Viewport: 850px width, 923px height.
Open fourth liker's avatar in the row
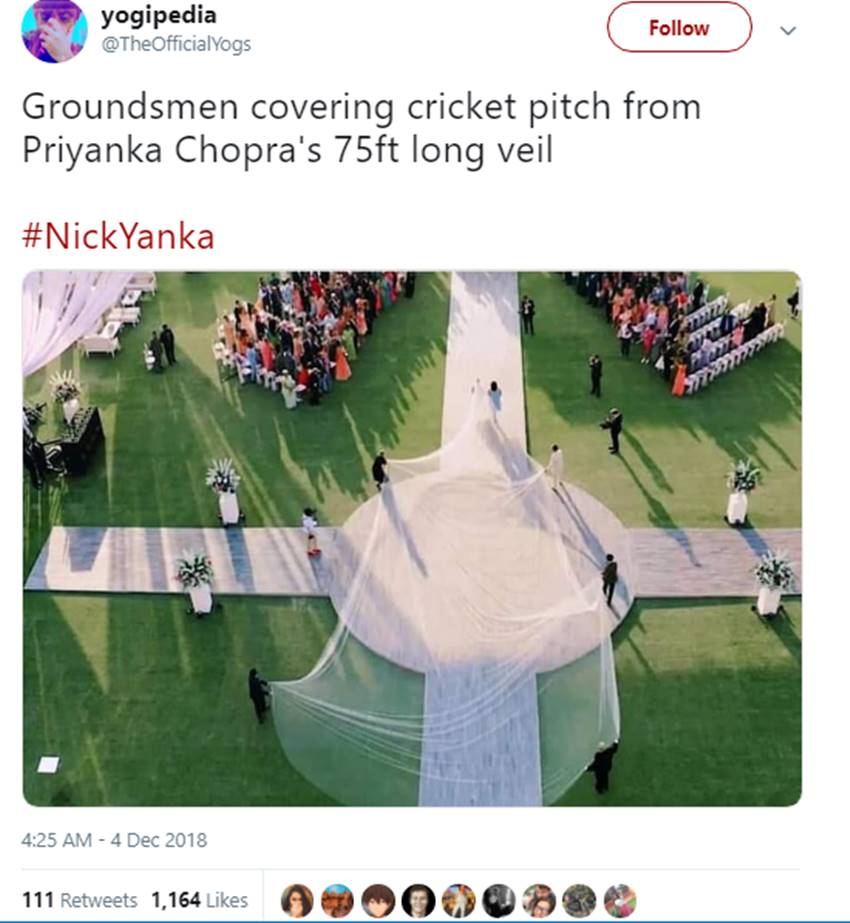point(419,901)
